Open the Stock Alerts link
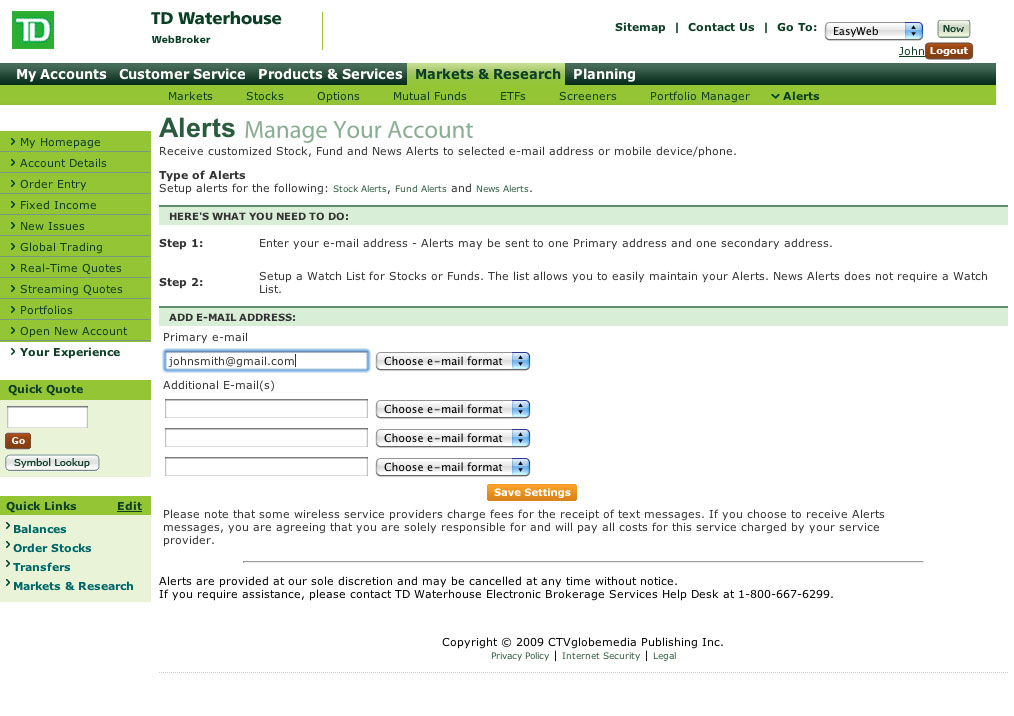 [360, 189]
